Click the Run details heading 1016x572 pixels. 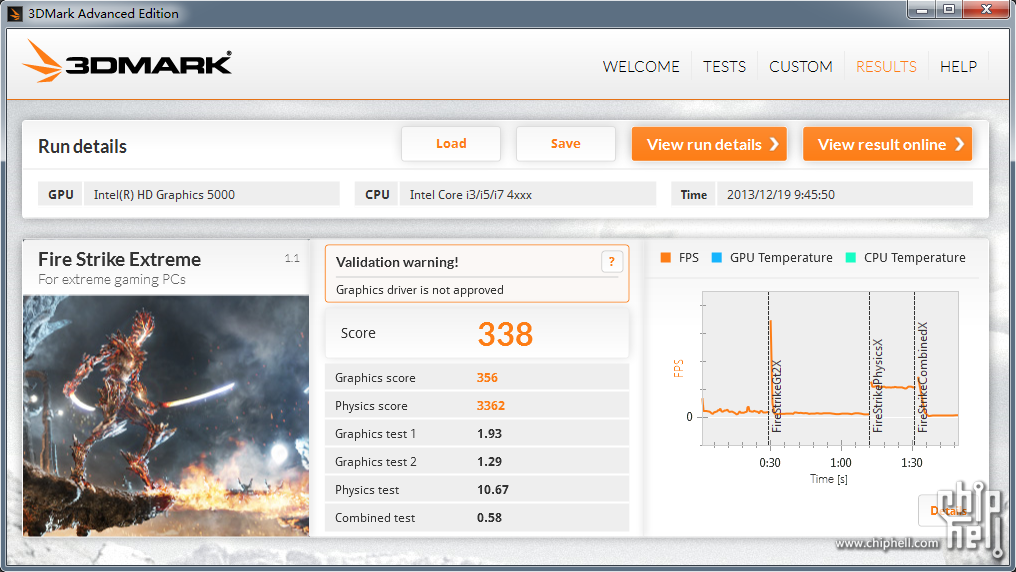click(x=82, y=146)
